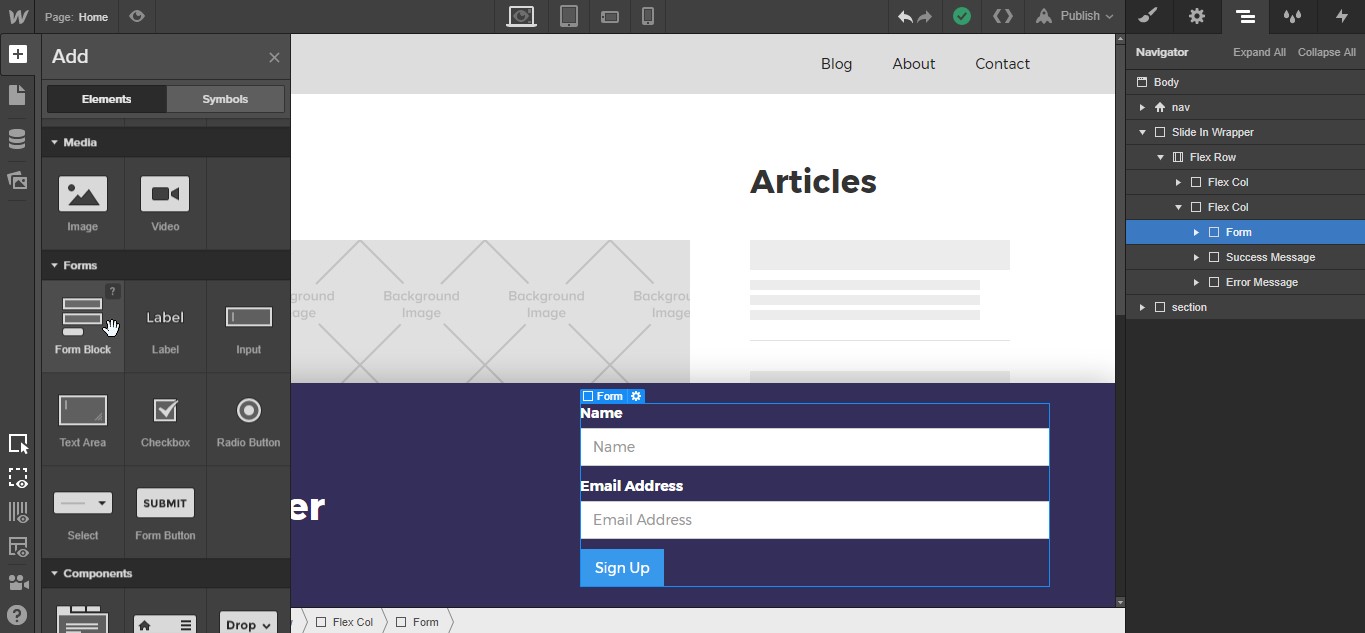This screenshot has width=1365, height=633.
Task: Click Expand All in Navigator
Action: tap(1259, 52)
